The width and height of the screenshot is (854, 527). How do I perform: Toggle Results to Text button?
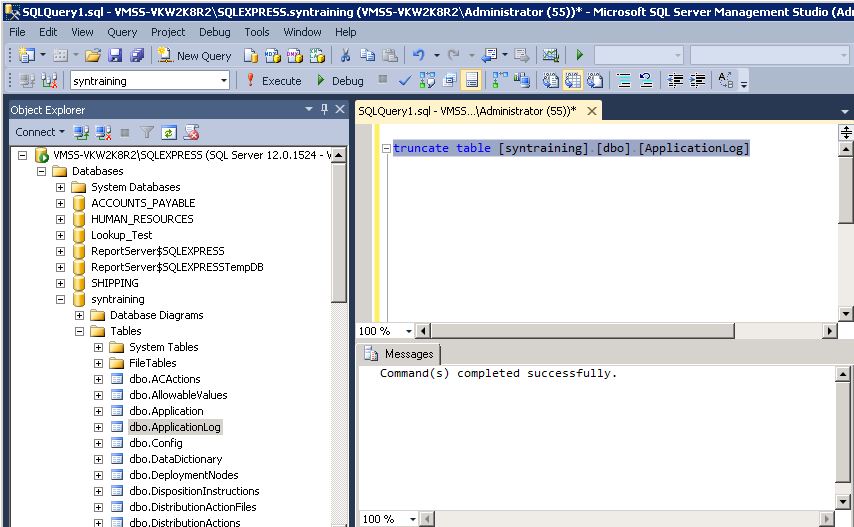(551, 81)
